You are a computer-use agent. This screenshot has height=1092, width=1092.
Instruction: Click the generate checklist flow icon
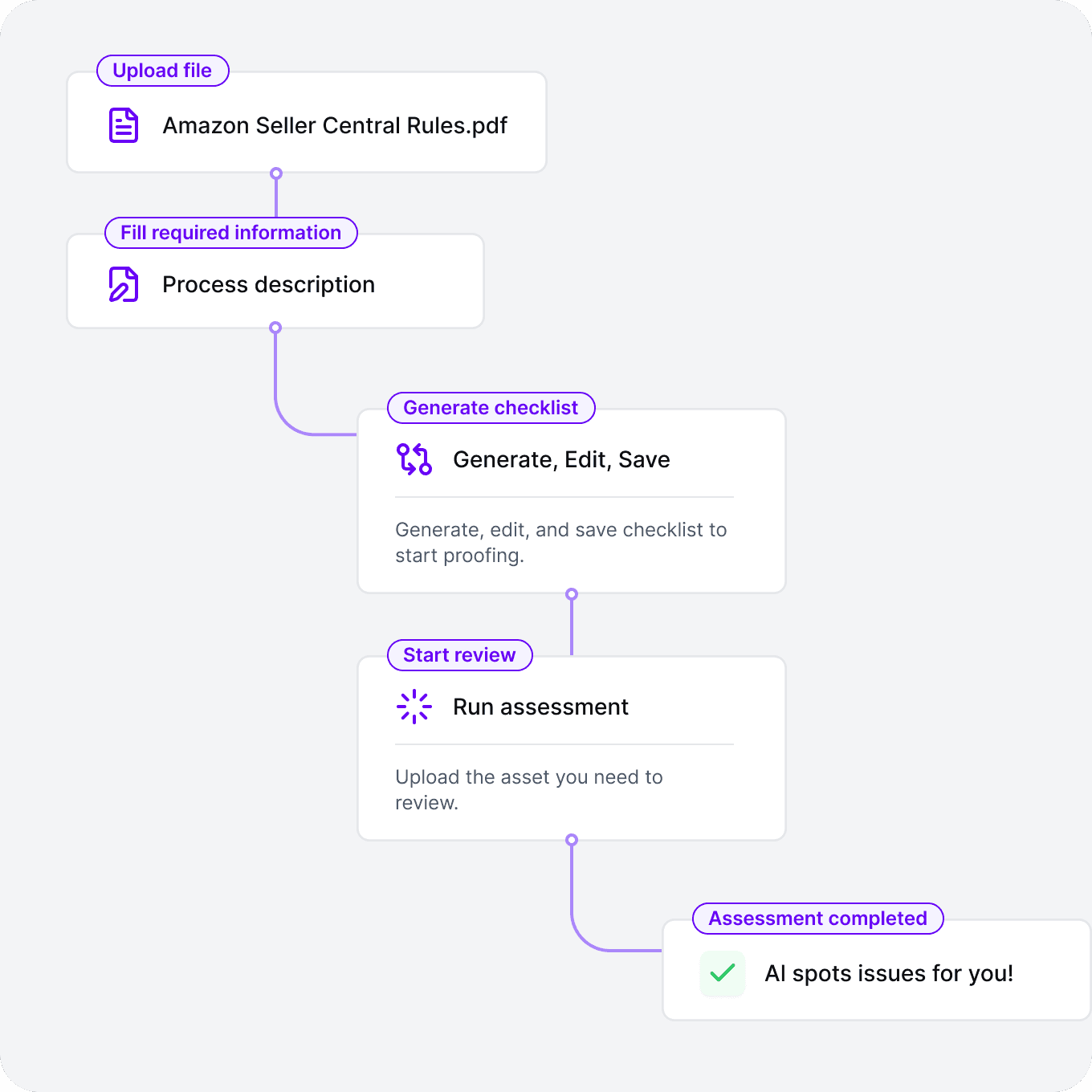pyautogui.click(x=414, y=459)
